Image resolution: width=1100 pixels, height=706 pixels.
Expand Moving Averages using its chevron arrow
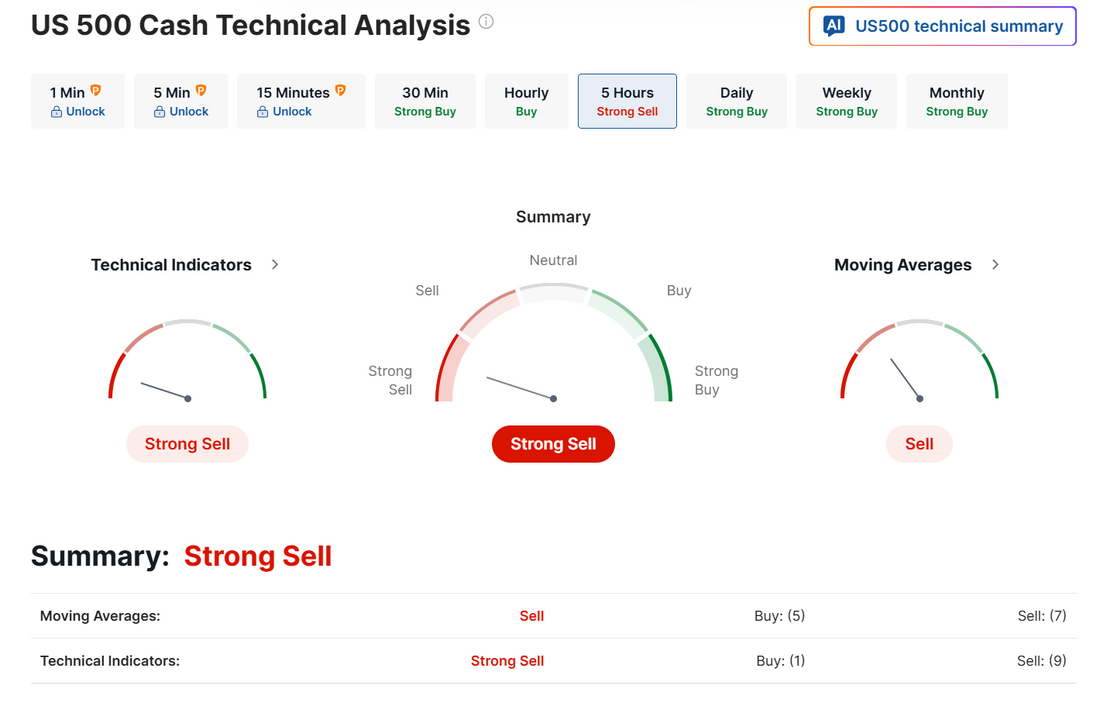(x=995, y=265)
